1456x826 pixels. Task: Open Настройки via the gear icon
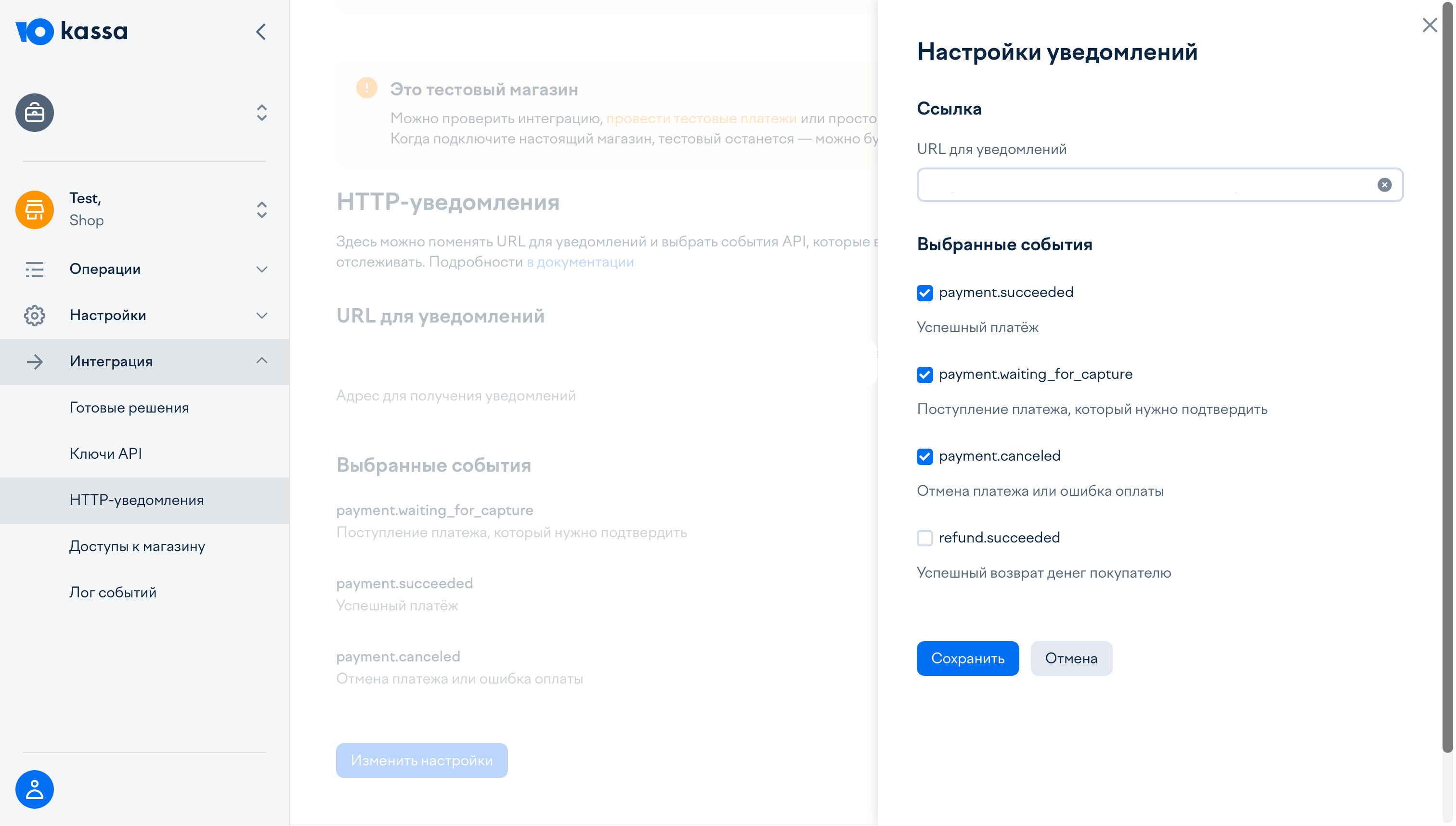tap(34, 315)
